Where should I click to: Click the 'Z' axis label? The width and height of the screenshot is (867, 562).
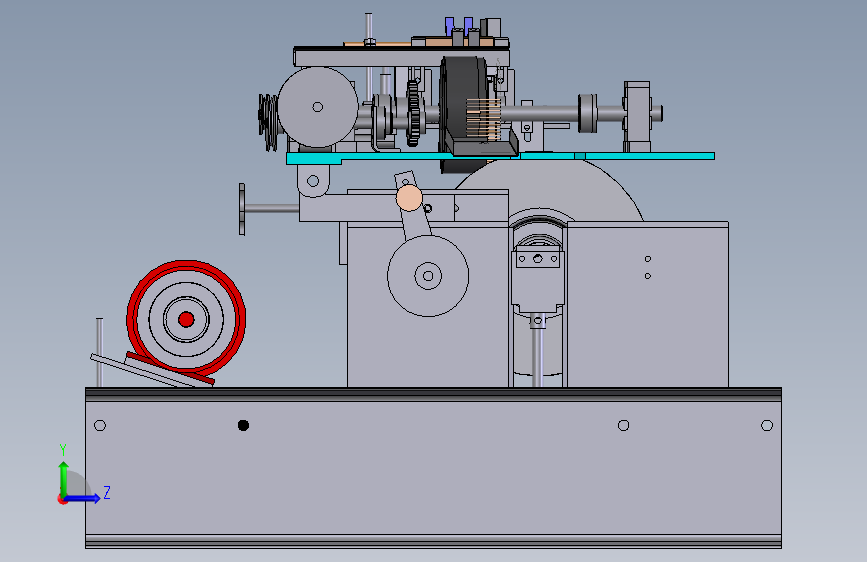coord(107,492)
